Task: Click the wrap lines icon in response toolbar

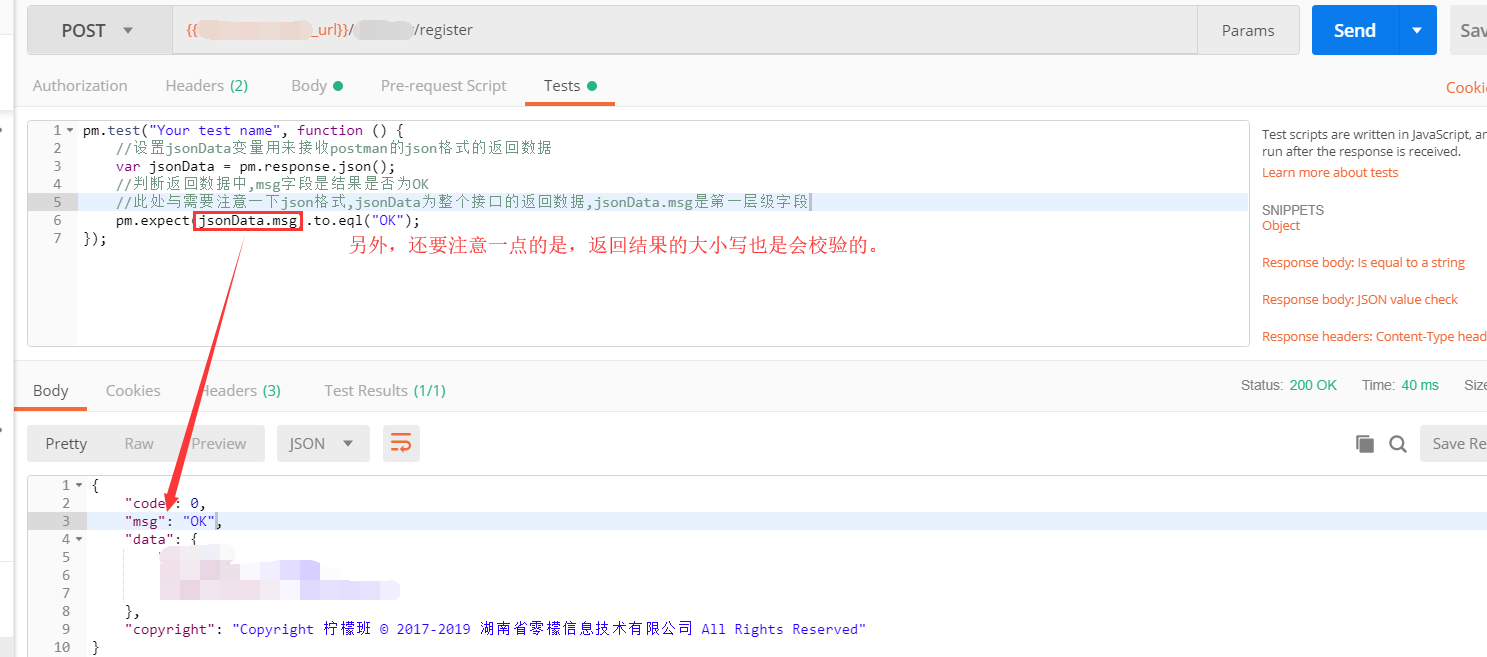Action: (401, 444)
